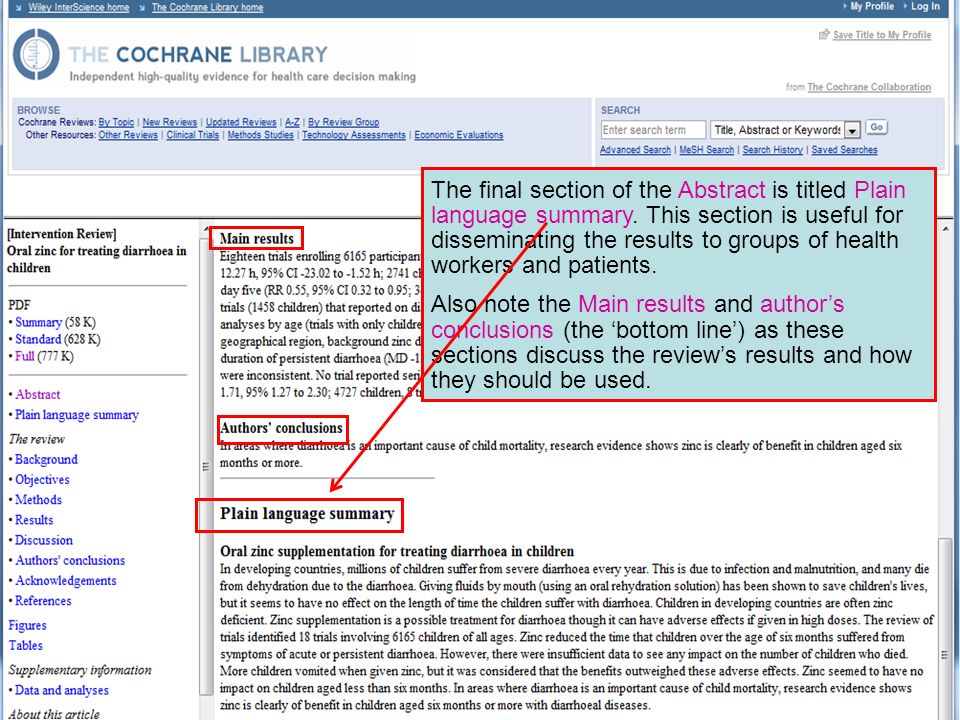This screenshot has height=720, width=960.
Task: Open My Profile in top bar
Action: (871, 6)
